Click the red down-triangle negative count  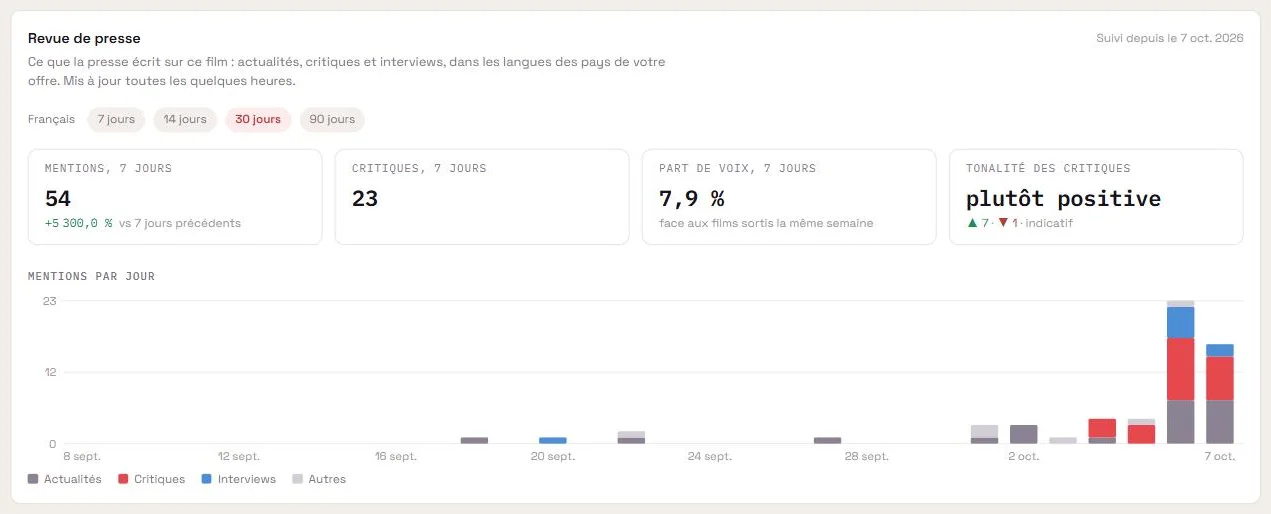[1008, 223]
